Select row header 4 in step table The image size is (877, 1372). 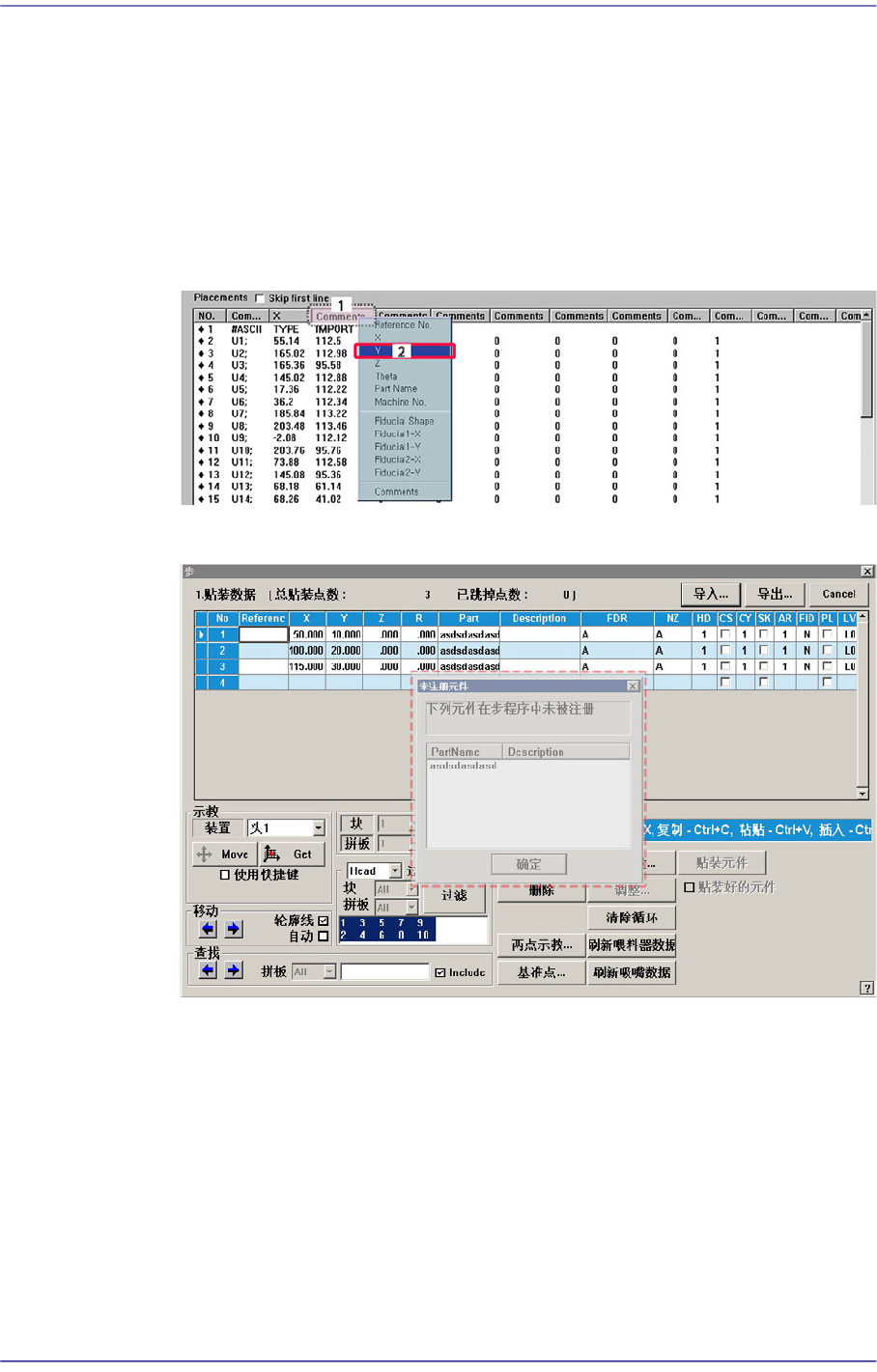click(x=222, y=683)
